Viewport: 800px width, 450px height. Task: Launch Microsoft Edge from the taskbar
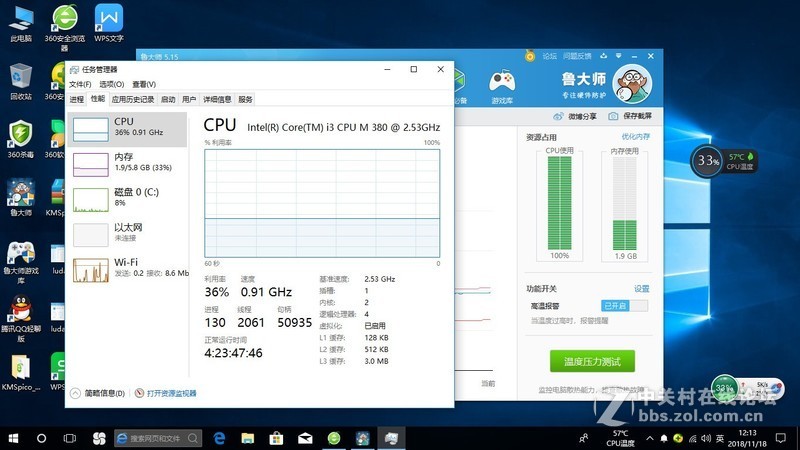pos(219,438)
